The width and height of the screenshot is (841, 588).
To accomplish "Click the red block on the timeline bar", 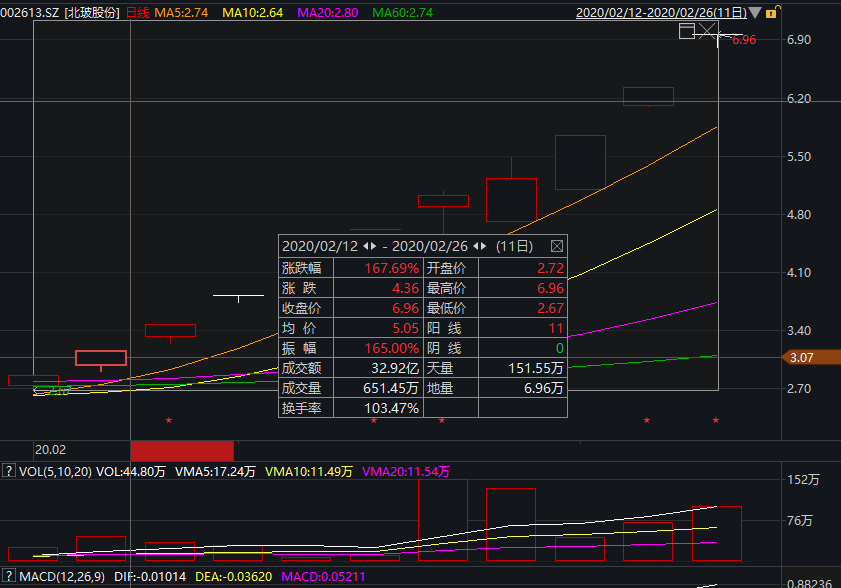I will pos(182,450).
